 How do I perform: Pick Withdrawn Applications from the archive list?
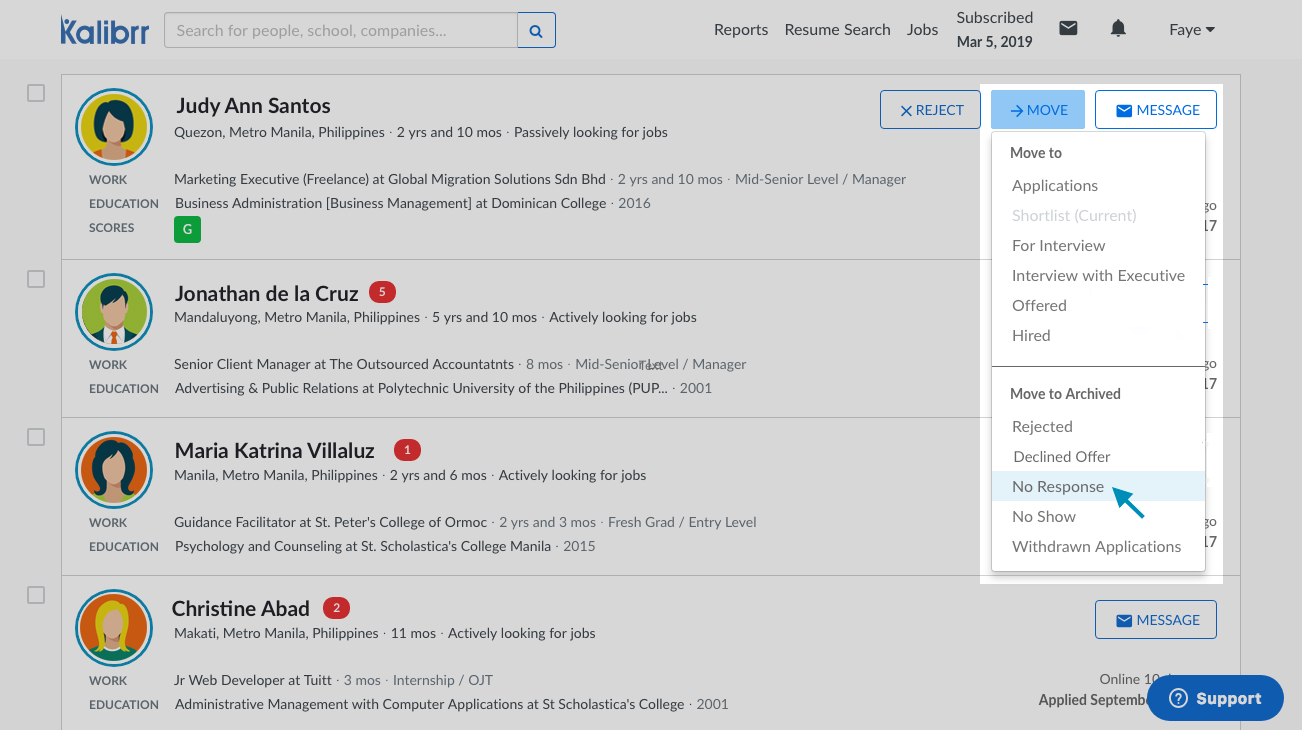click(x=1096, y=547)
